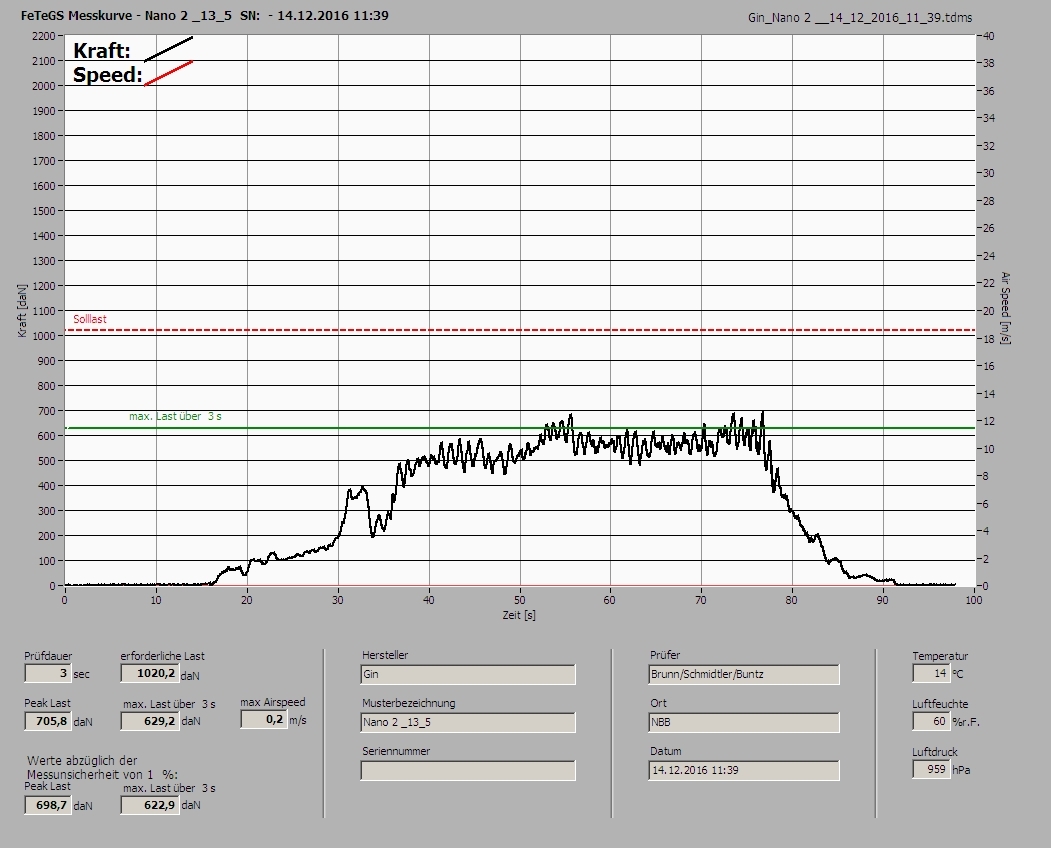Click the Prüfer label
The width and height of the screenshot is (1051, 848).
(x=665, y=655)
